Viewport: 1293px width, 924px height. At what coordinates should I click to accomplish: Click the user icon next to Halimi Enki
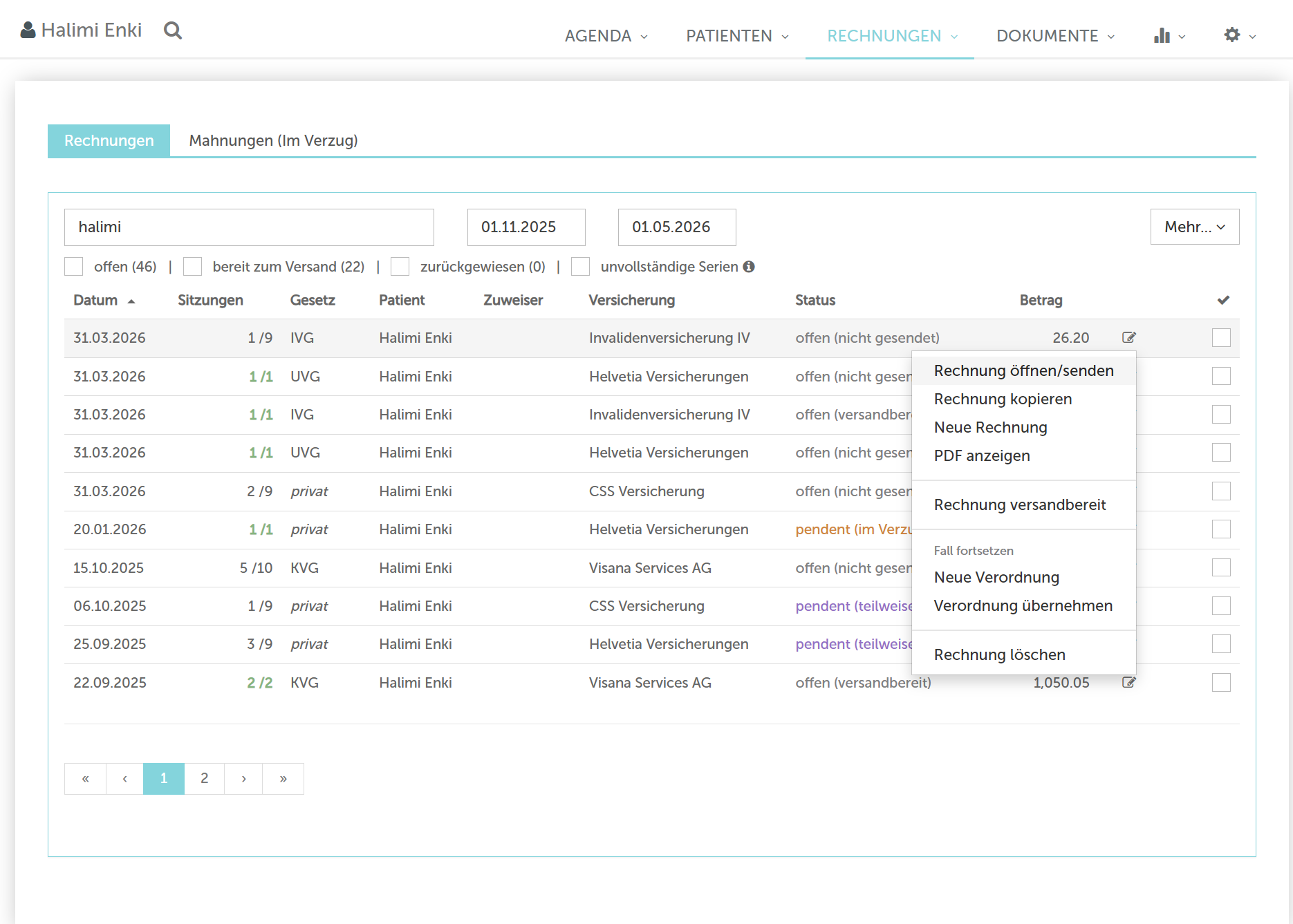pos(28,30)
